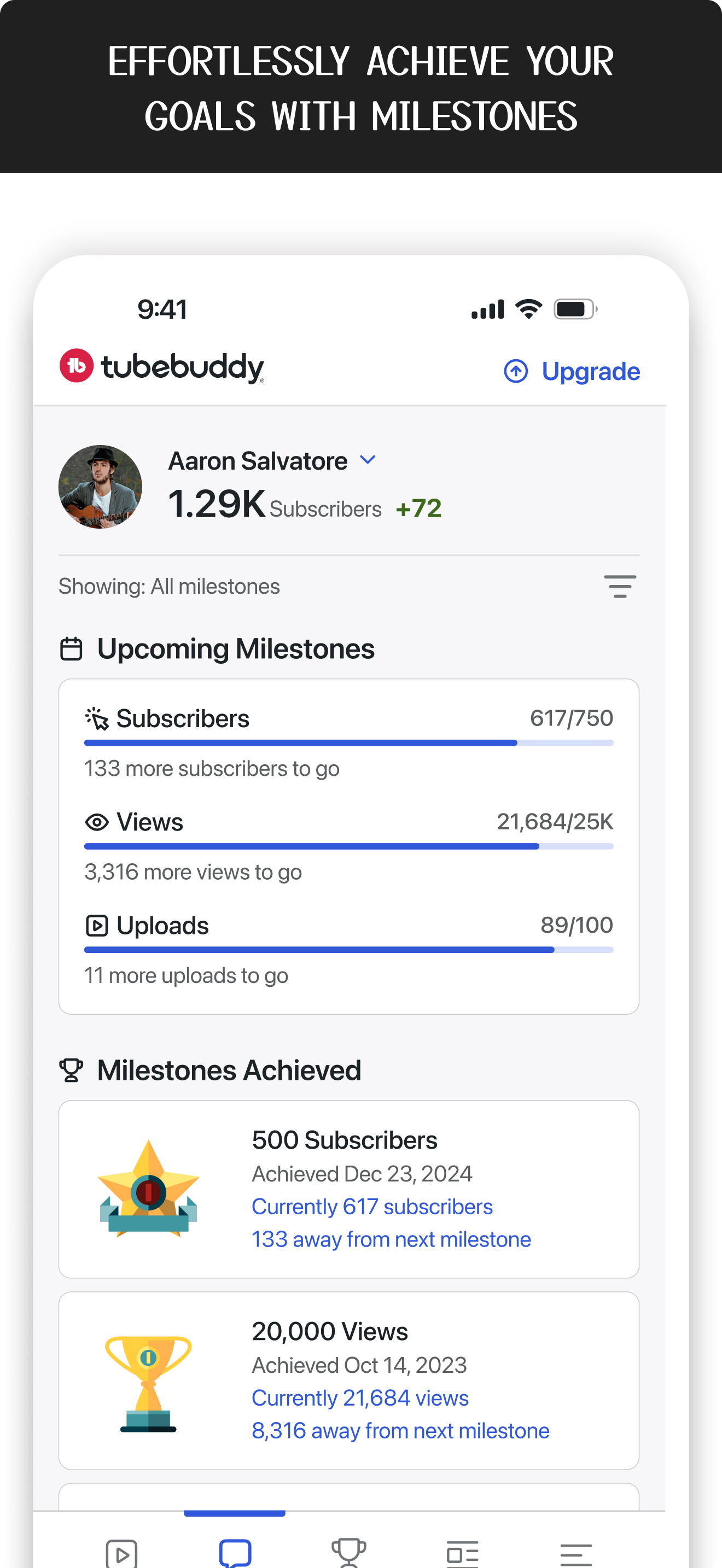Open 'Currently 617 subscribers' link

click(372, 1207)
